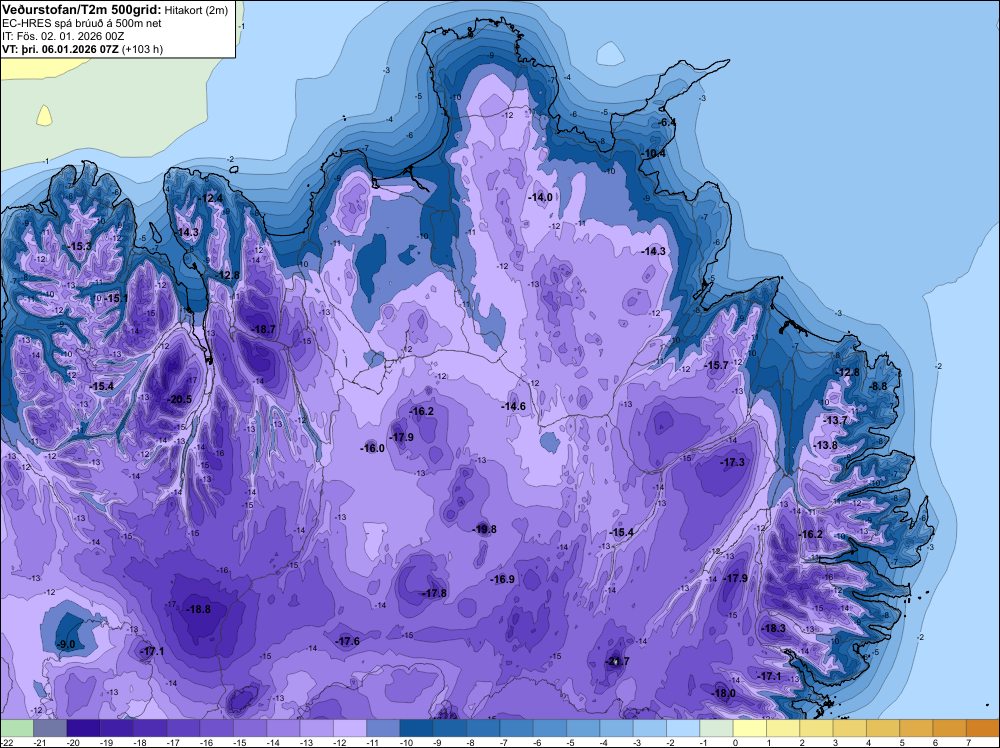The image size is (1000, 748).
Task: Click the -19.8 temperature value
Action: (x=485, y=529)
